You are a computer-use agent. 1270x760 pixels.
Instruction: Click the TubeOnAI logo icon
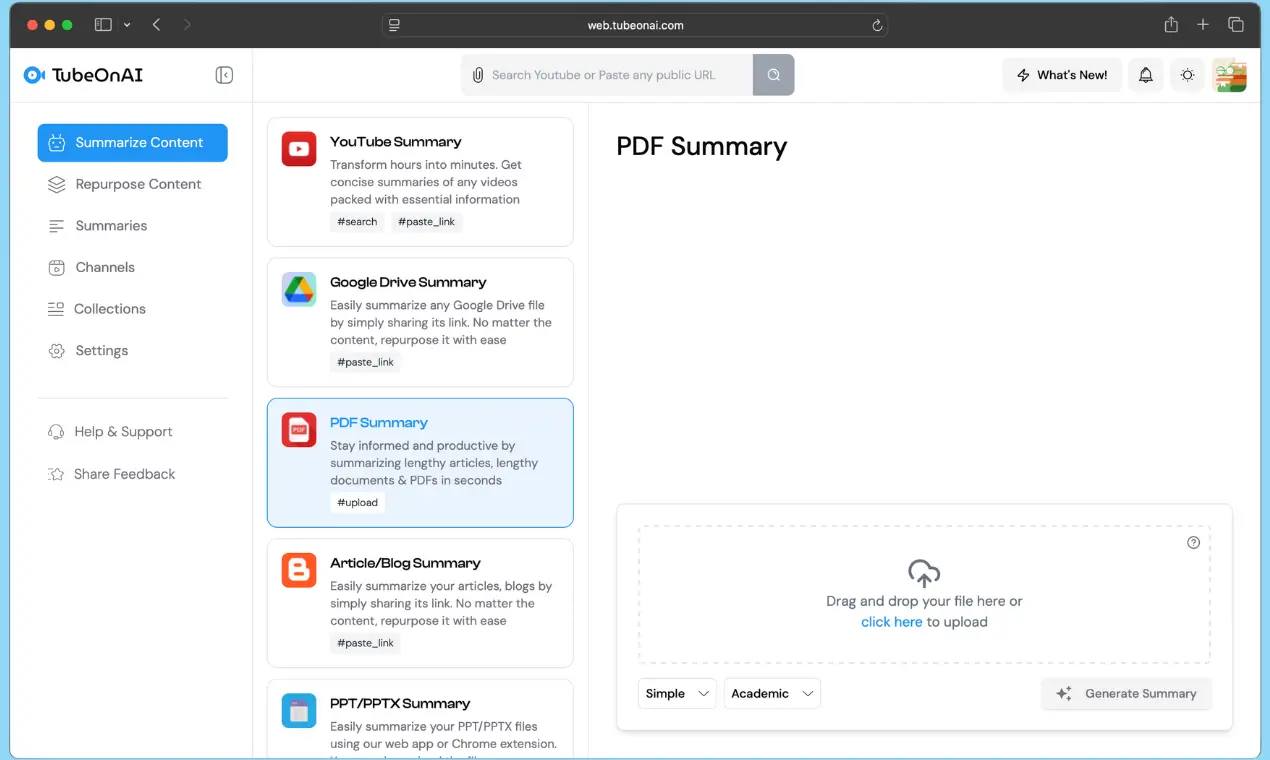(34, 75)
